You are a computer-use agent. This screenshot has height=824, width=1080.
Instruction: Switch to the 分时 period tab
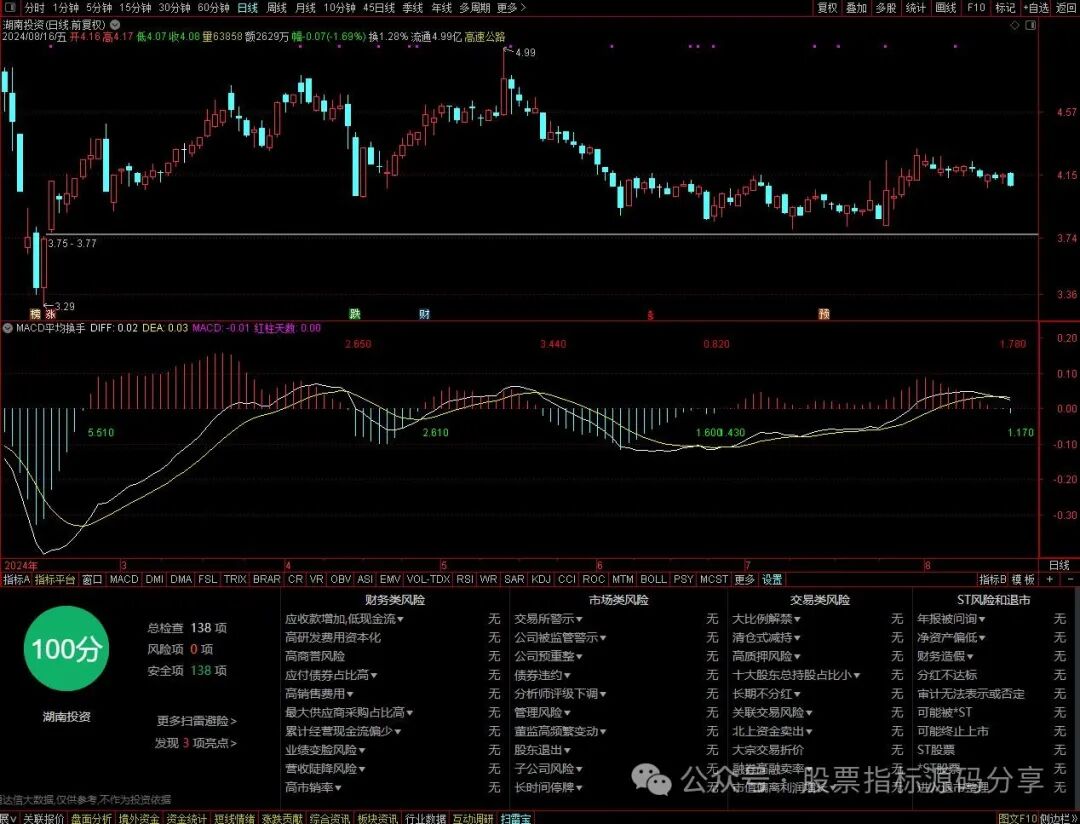coord(34,8)
